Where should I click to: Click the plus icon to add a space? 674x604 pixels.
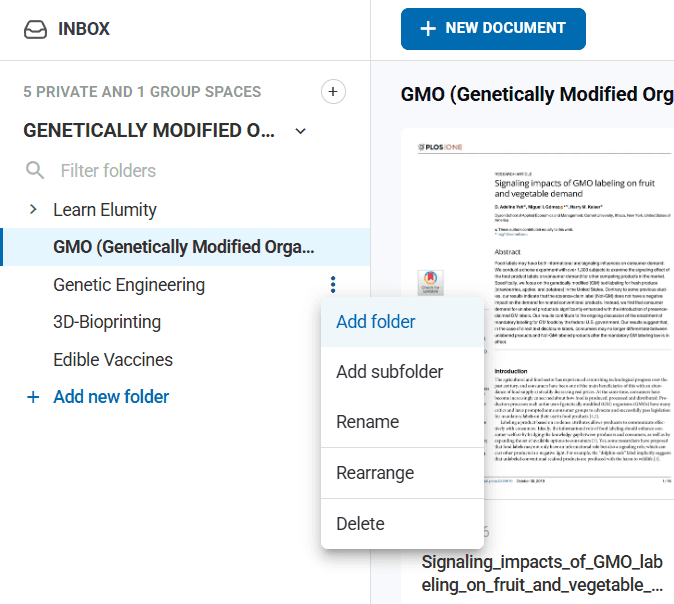point(333,92)
